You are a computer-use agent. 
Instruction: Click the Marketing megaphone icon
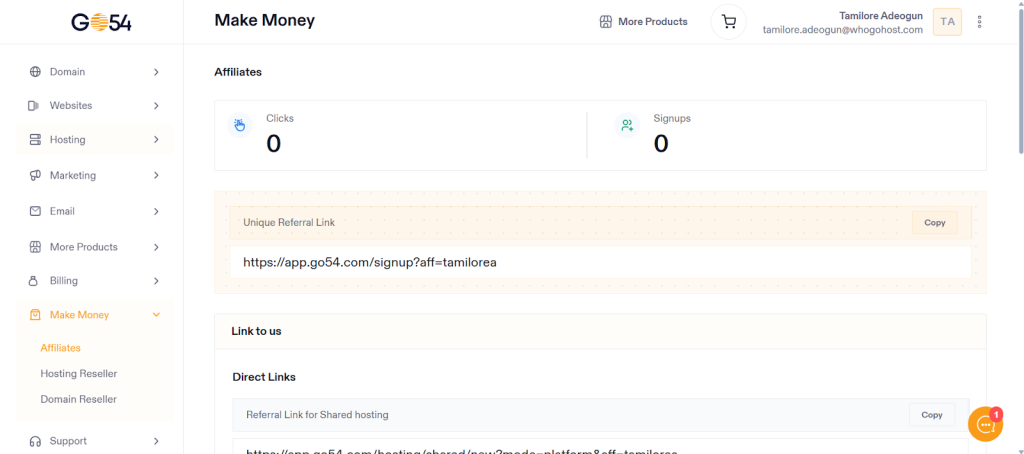tap(35, 176)
